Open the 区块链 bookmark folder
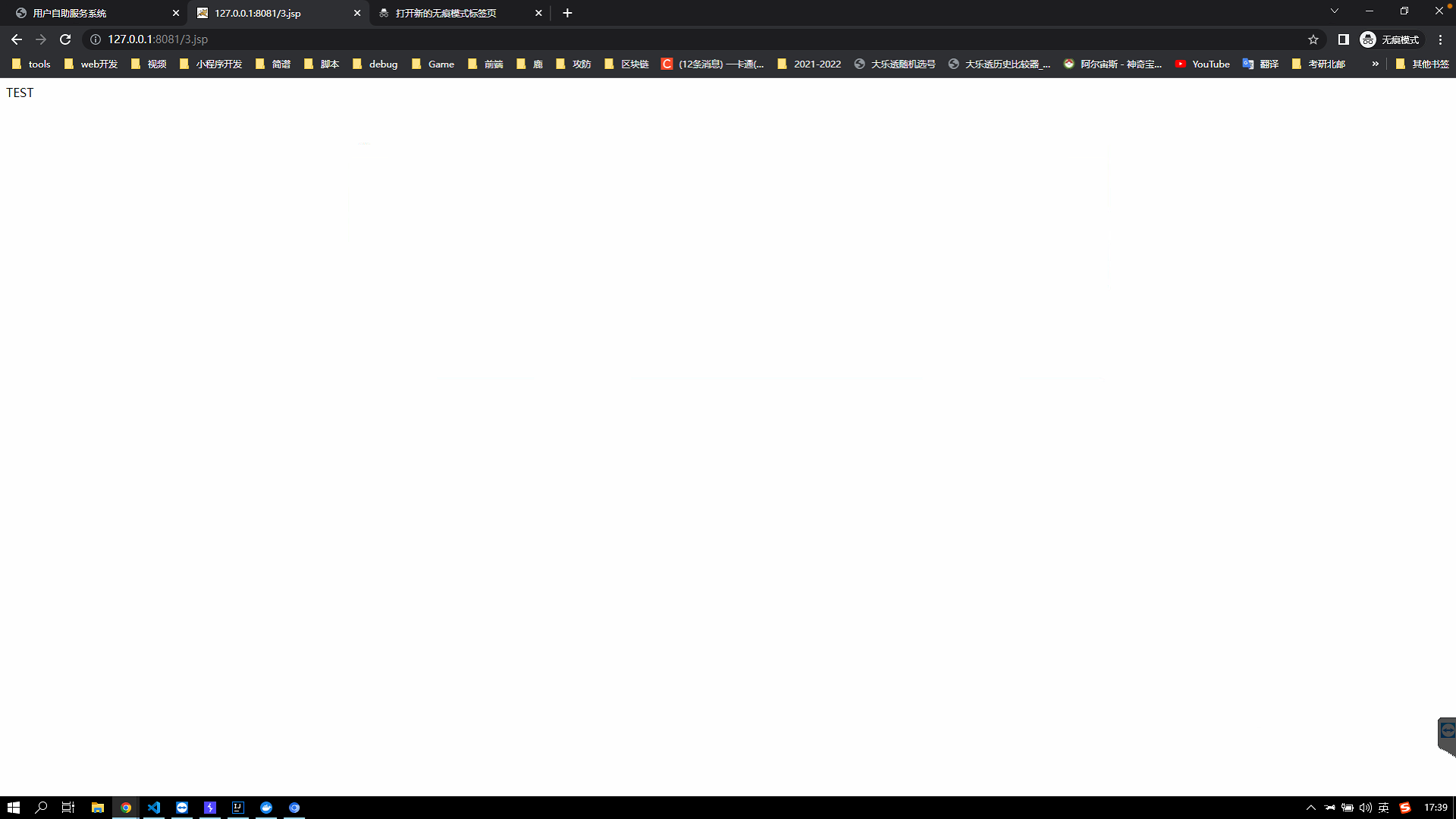 pyautogui.click(x=627, y=64)
